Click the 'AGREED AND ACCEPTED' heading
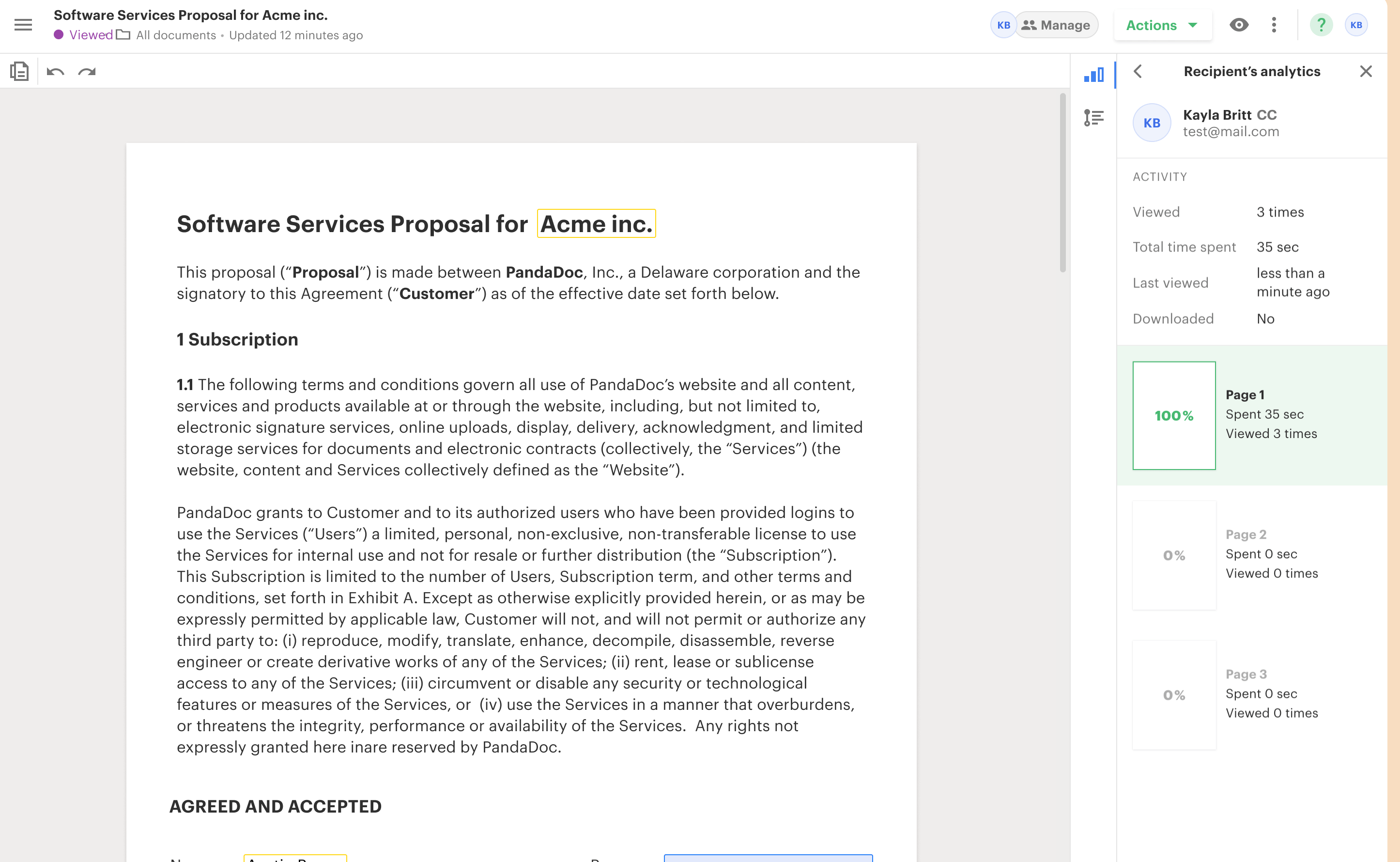The width and height of the screenshot is (1400, 862). click(x=275, y=807)
